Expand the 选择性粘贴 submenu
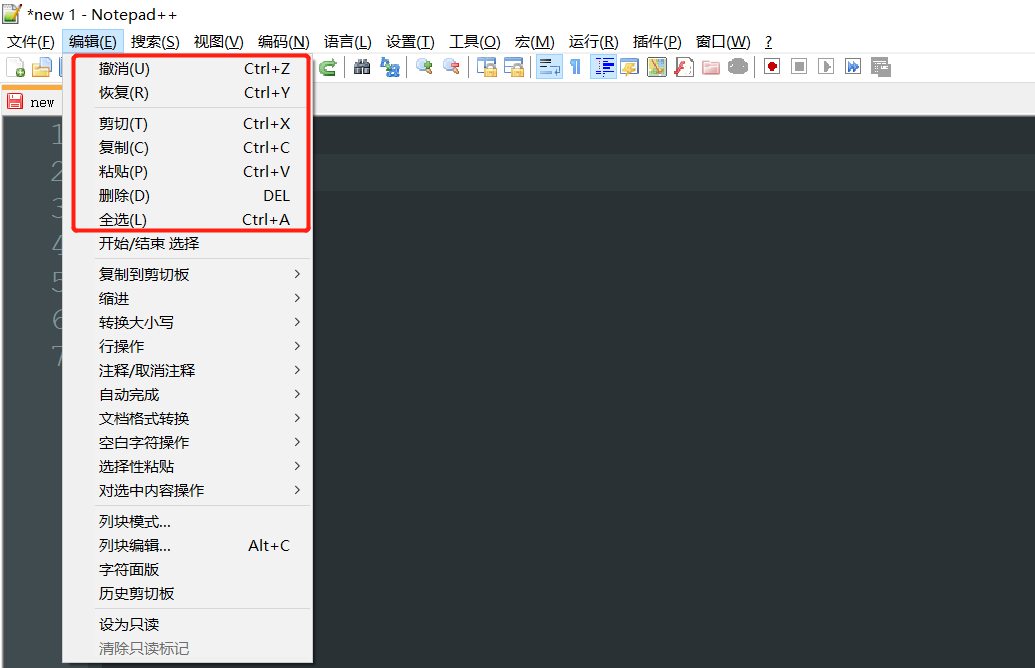This screenshot has width=1035, height=668. tap(187, 466)
